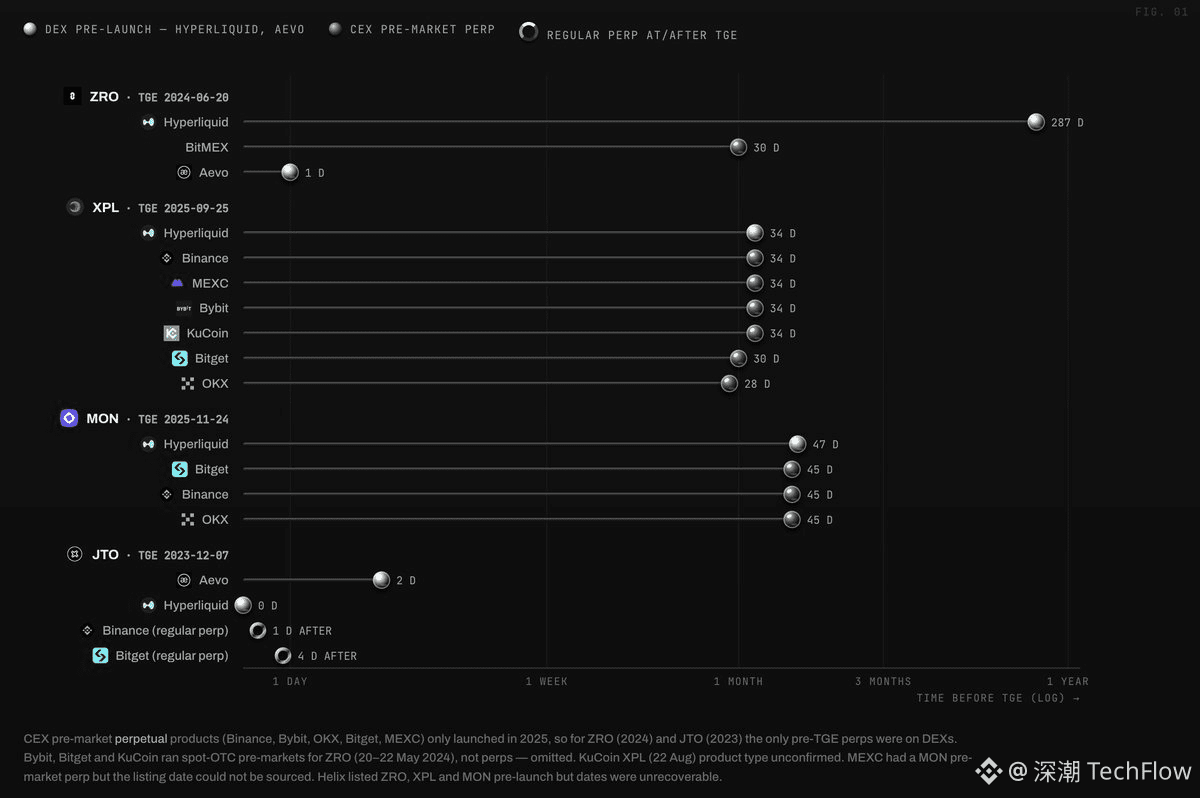Click the 'FIG. 01' label
The width and height of the screenshot is (1200, 798).
(1161, 11)
